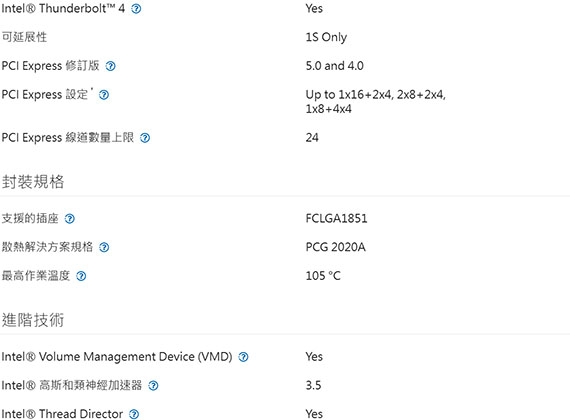Open help icon for PCI Express 線道數量上限
Image resolution: width=570 pixels, height=420 pixels.
coord(145,138)
